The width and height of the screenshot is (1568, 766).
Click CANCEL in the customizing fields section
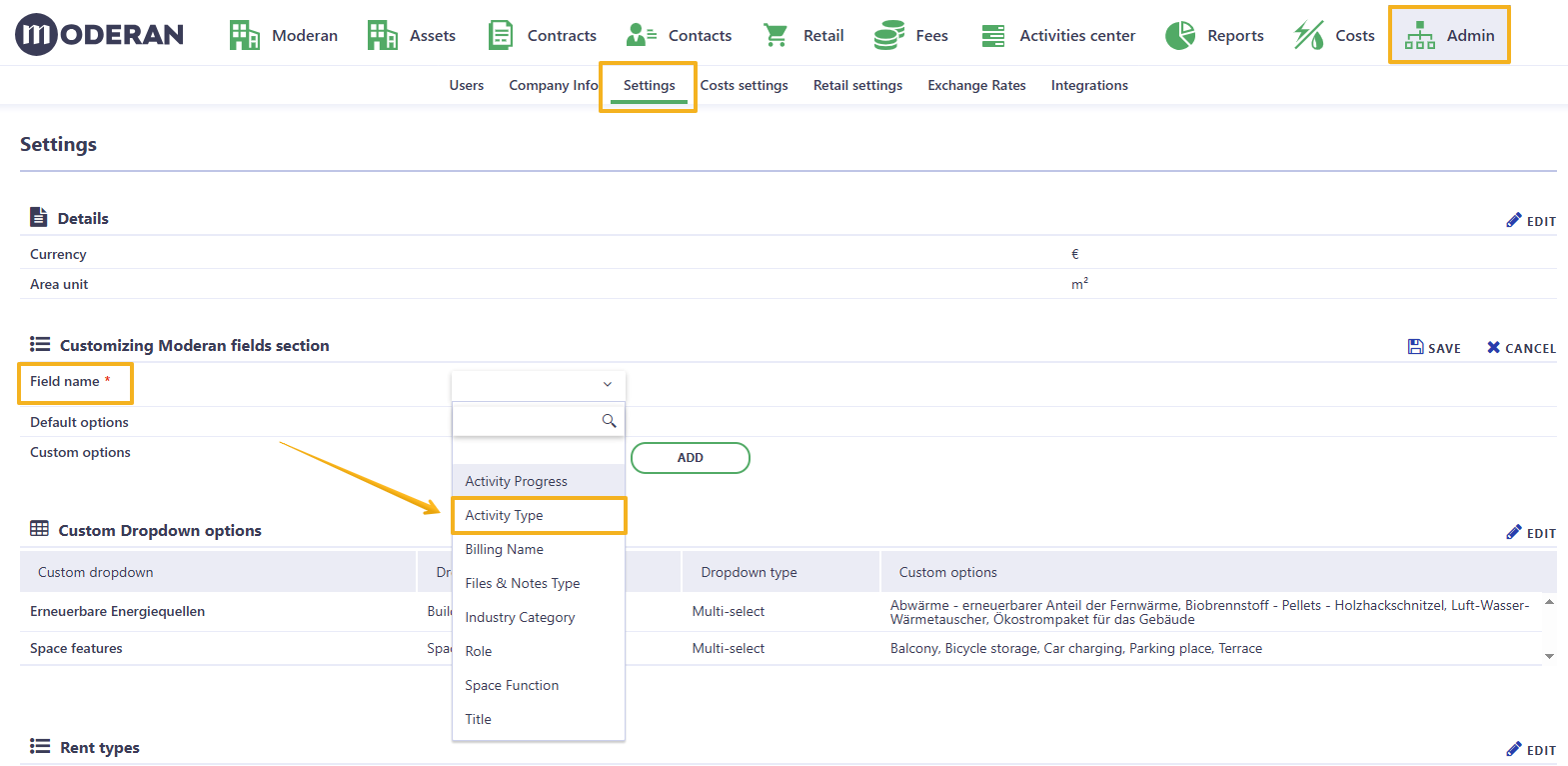tap(1521, 348)
